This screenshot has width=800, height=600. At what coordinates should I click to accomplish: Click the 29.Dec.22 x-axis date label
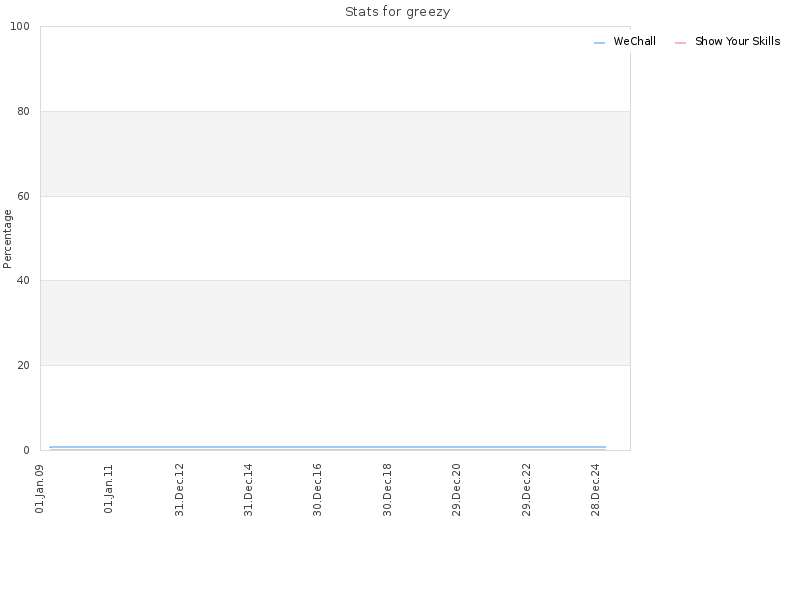527,489
